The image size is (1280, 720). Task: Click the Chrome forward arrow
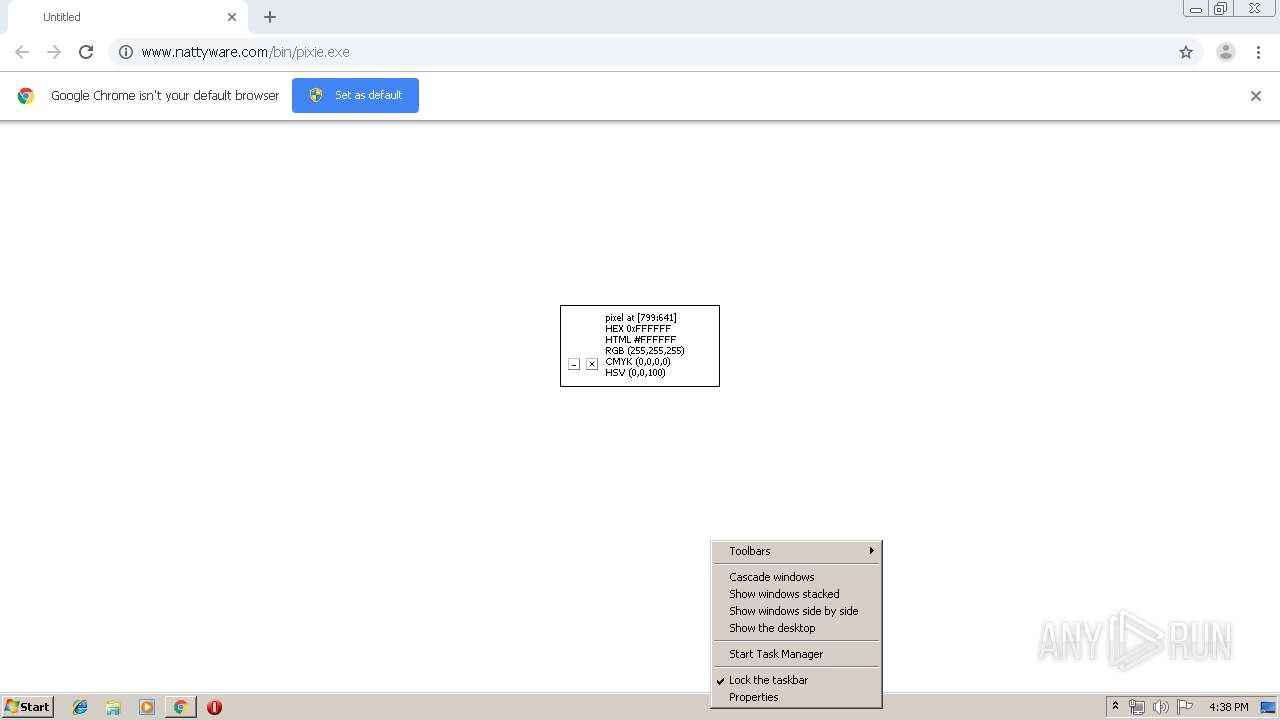[54, 52]
